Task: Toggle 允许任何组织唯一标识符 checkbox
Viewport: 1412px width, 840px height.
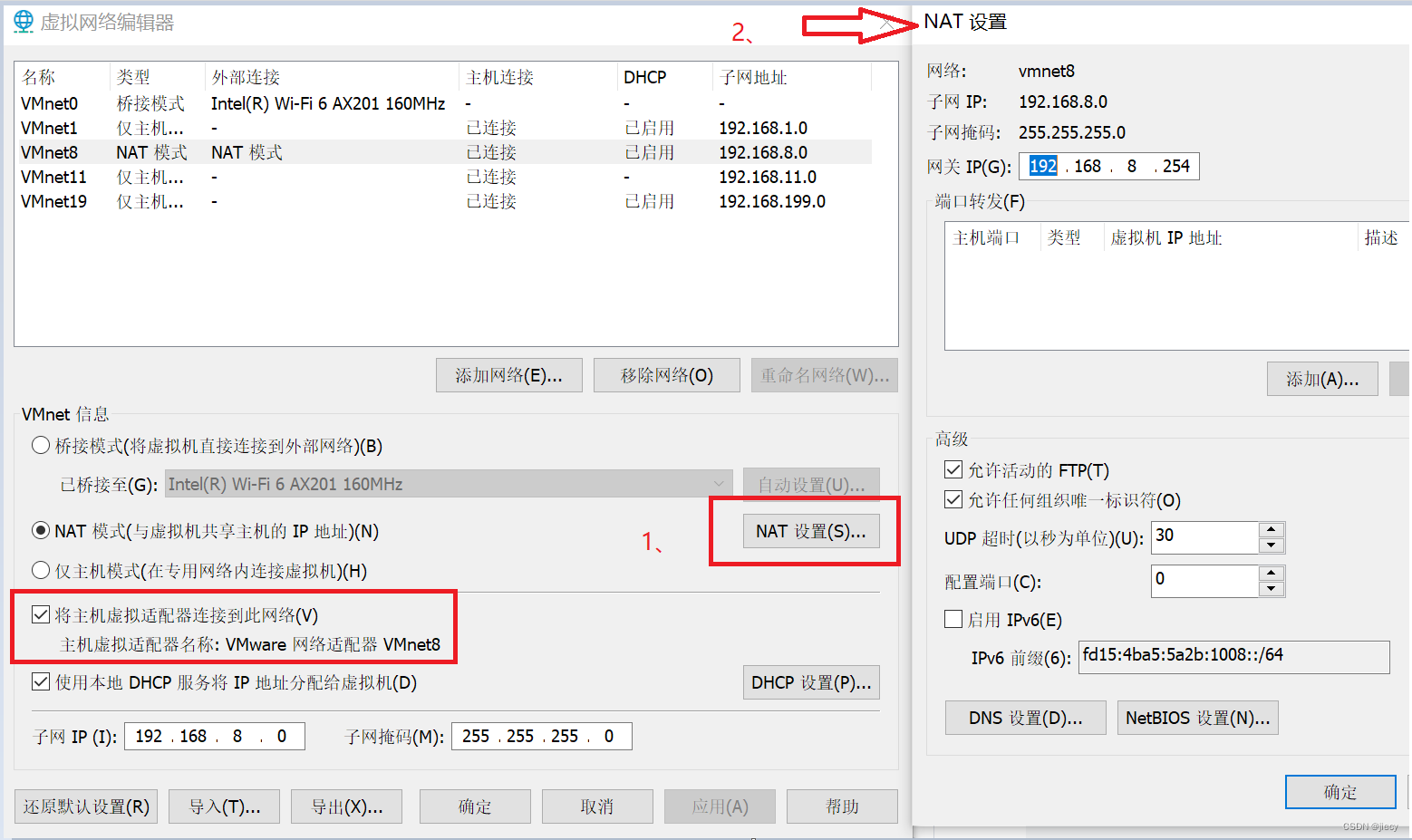Action: pos(953,499)
